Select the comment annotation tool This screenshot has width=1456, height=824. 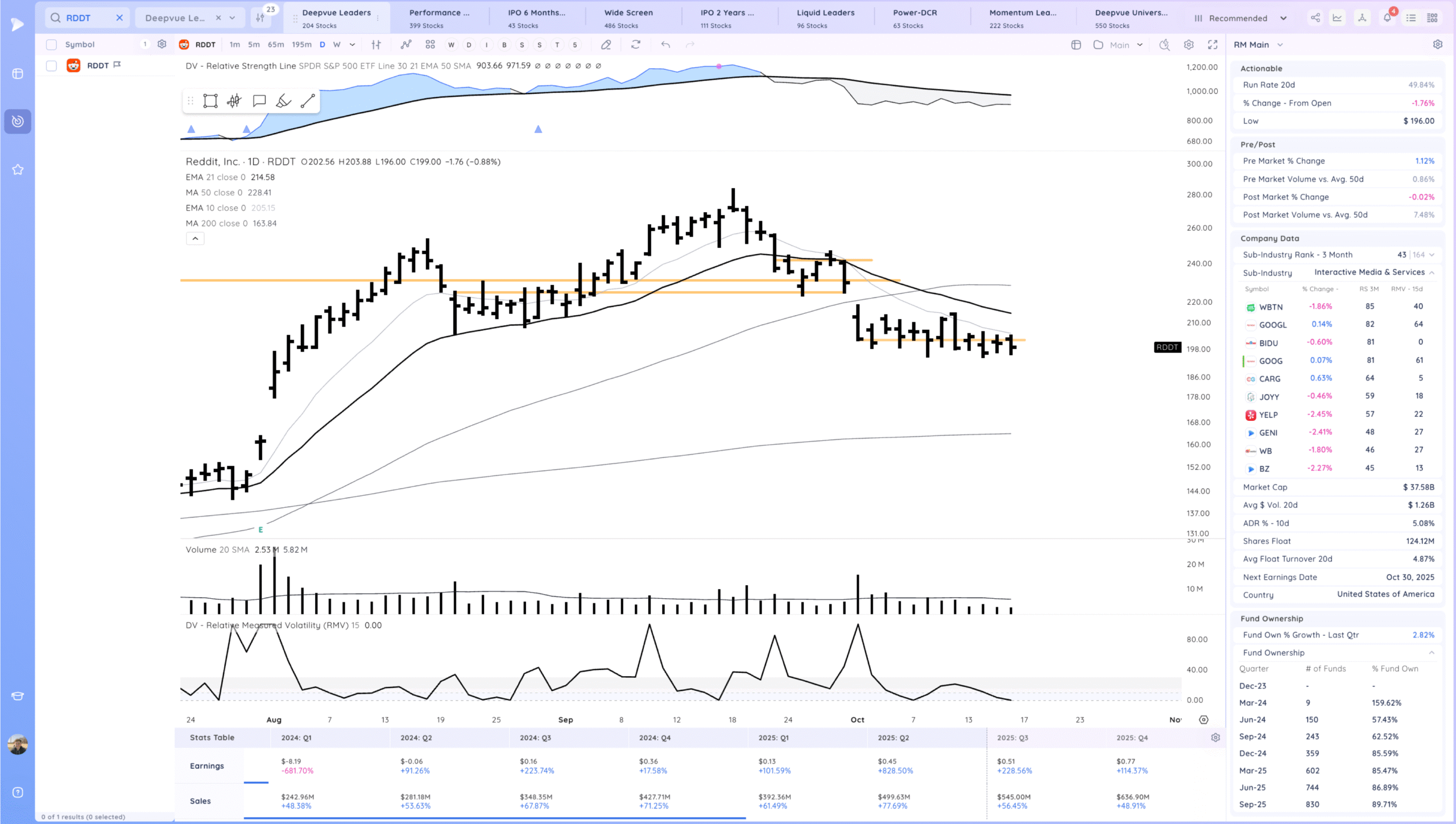coord(259,101)
